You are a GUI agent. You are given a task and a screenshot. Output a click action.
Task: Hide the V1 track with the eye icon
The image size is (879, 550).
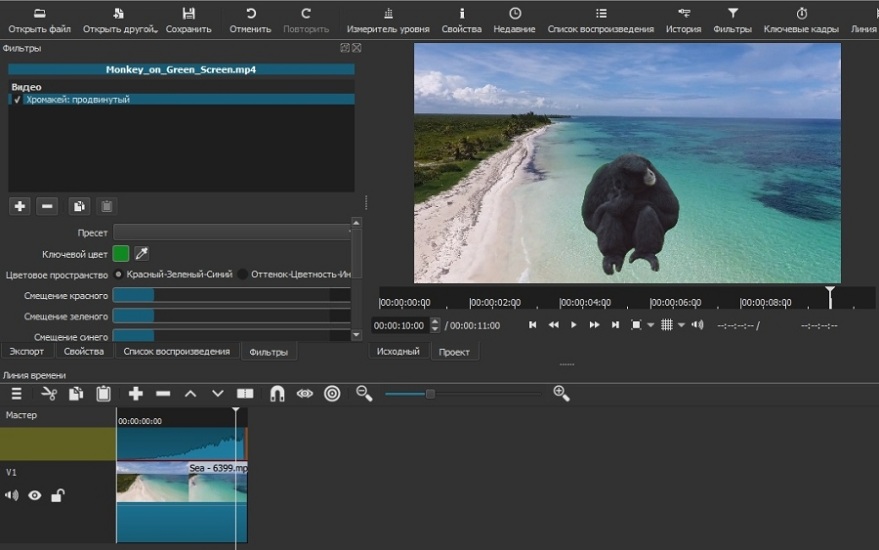pyautogui.click(x=35, y=495)
